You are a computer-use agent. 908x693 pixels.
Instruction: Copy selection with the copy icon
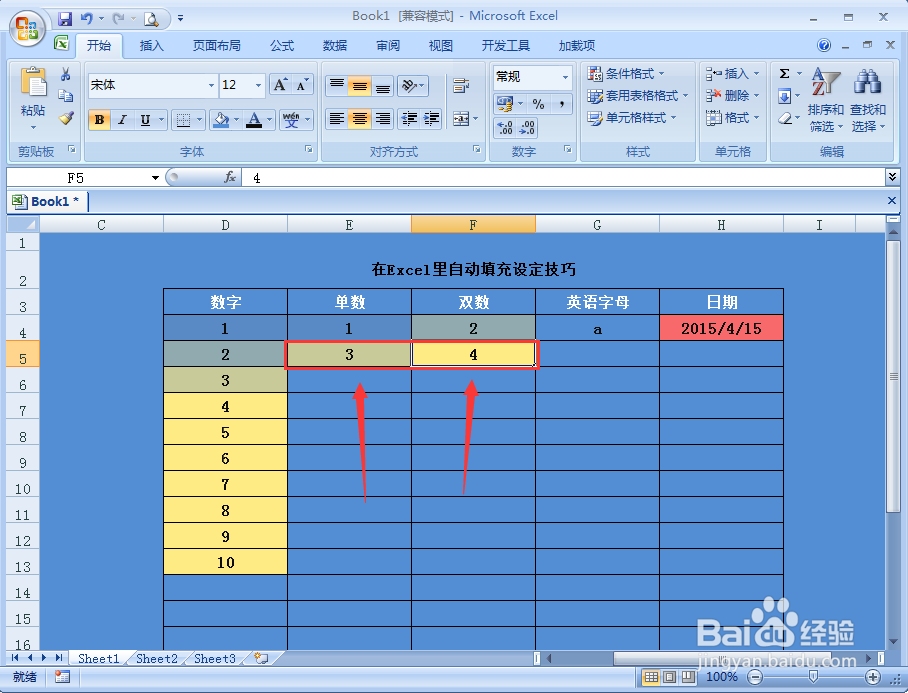point(65,96)
